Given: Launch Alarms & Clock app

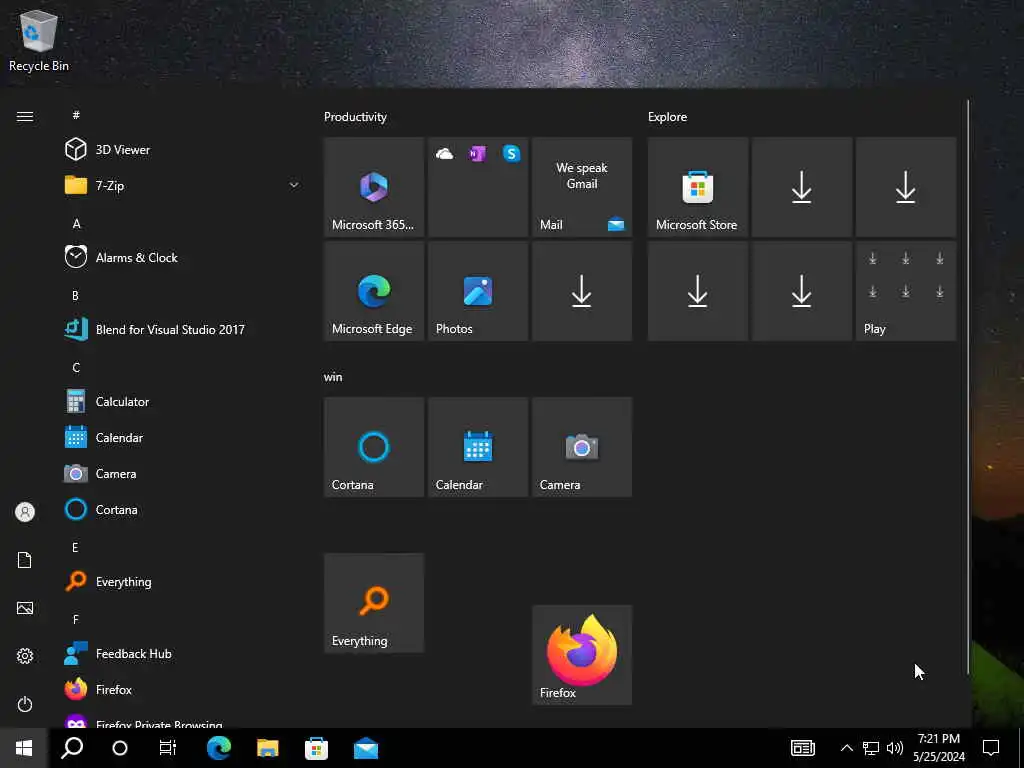Looking at the screenshot, I should click(x=183, y=257).
